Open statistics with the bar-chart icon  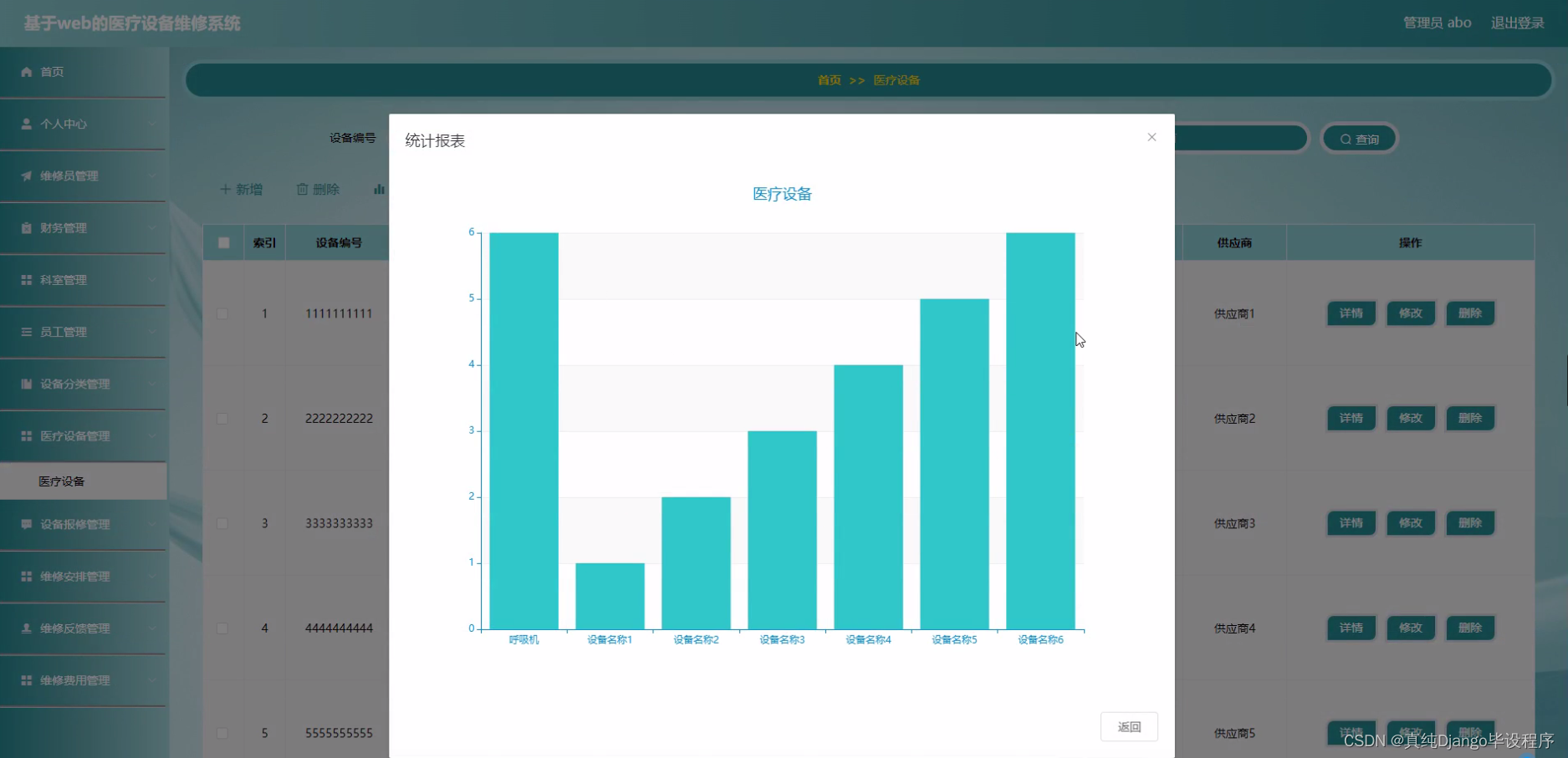[378, 189]
